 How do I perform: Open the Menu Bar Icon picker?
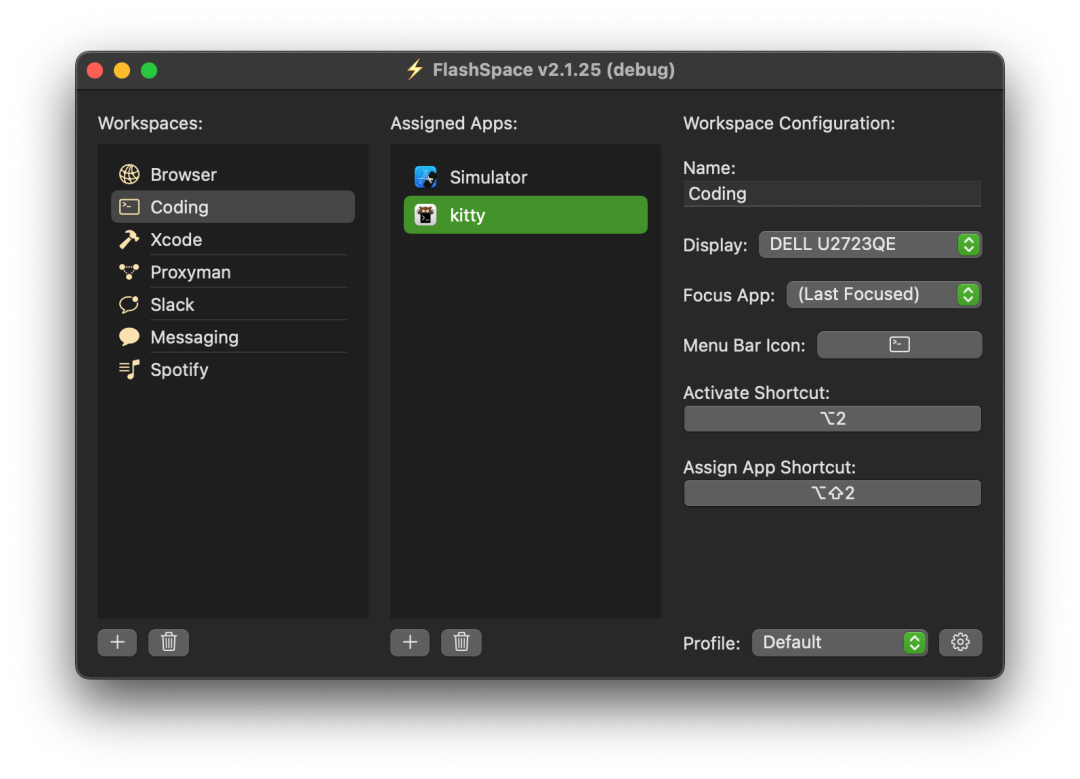click(x=898, y=344)
